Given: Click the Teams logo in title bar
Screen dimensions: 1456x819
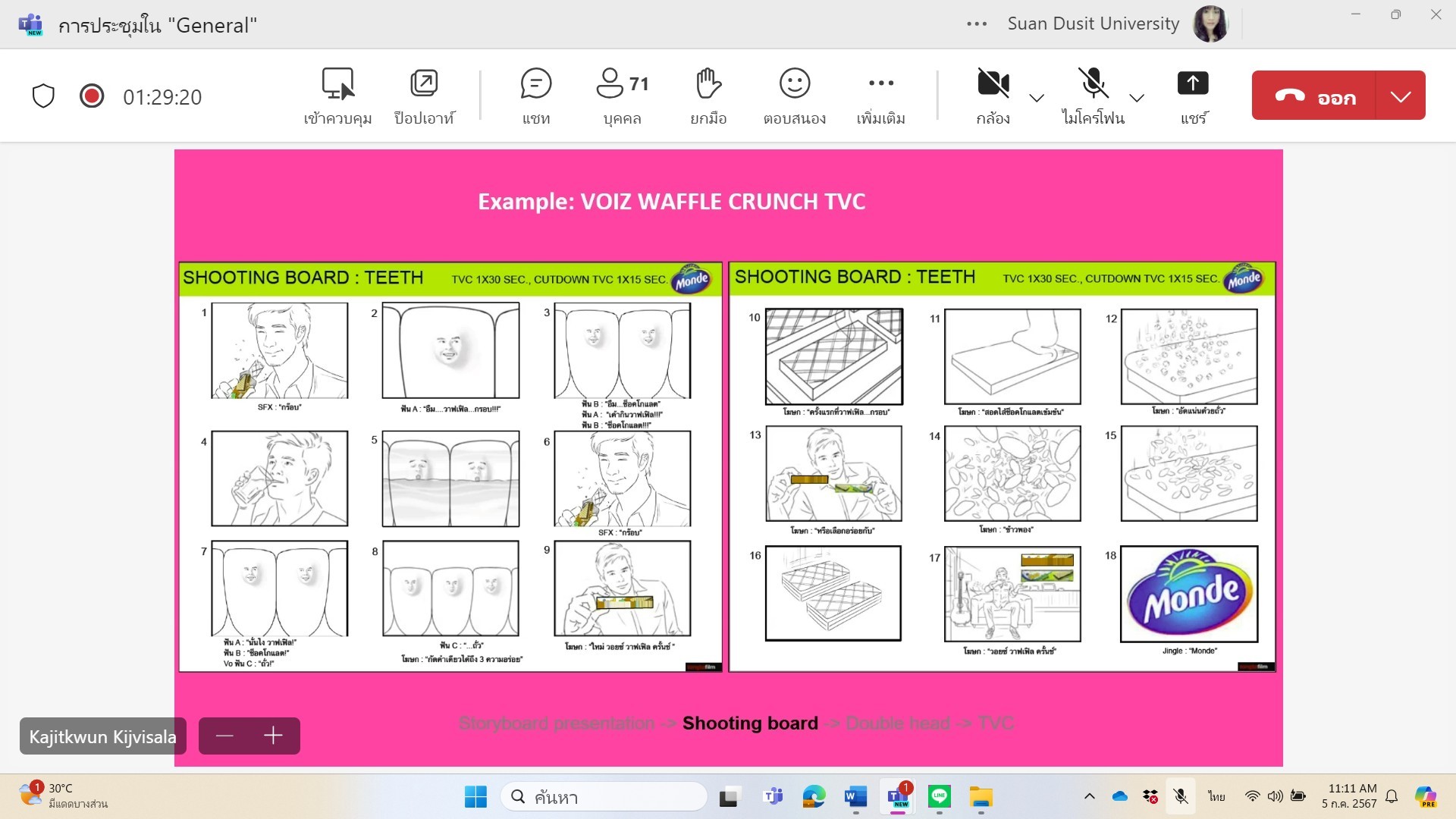Looking at the screenshot, I should (30, 25).
